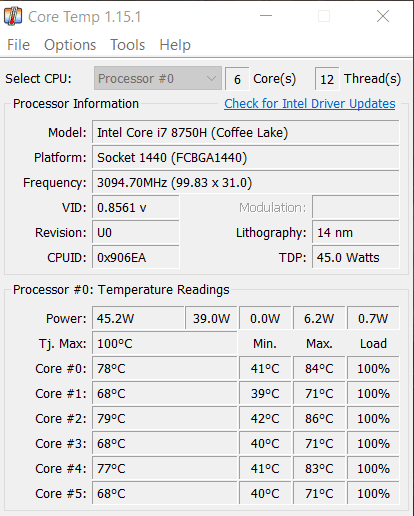Click Core #3 current temperature field
This screenshot has width=414, height=516.
[x=165, y=444]
